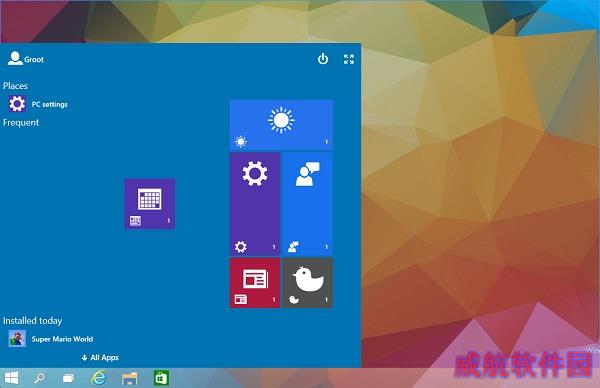Open the Groot user account menu
The image size is (600, 388).
(x=26, y=59)
